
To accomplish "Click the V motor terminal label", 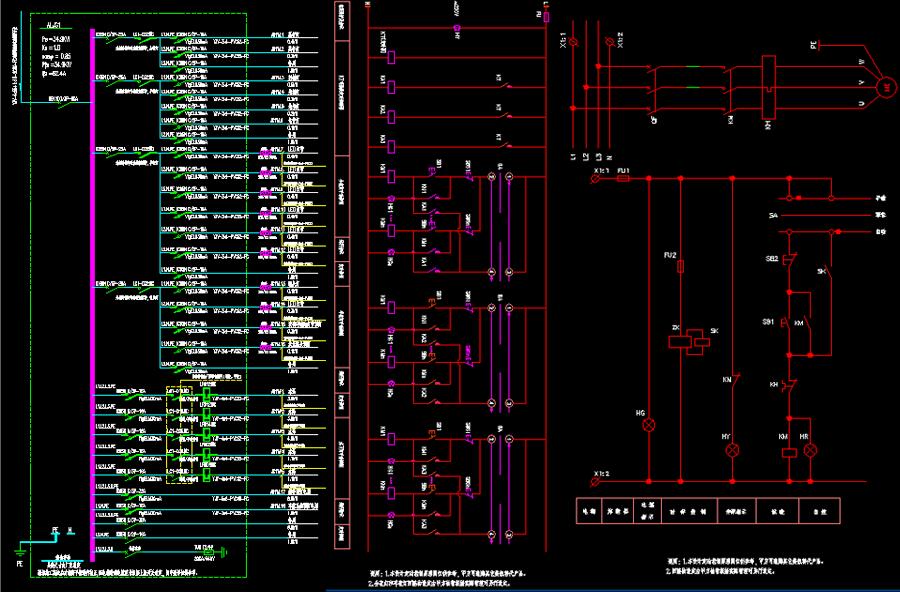I will tap(861, 82).
